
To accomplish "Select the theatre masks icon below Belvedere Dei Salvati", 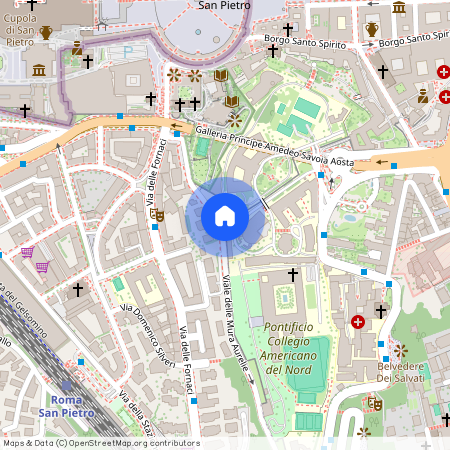I will click(x=375, y=403).
